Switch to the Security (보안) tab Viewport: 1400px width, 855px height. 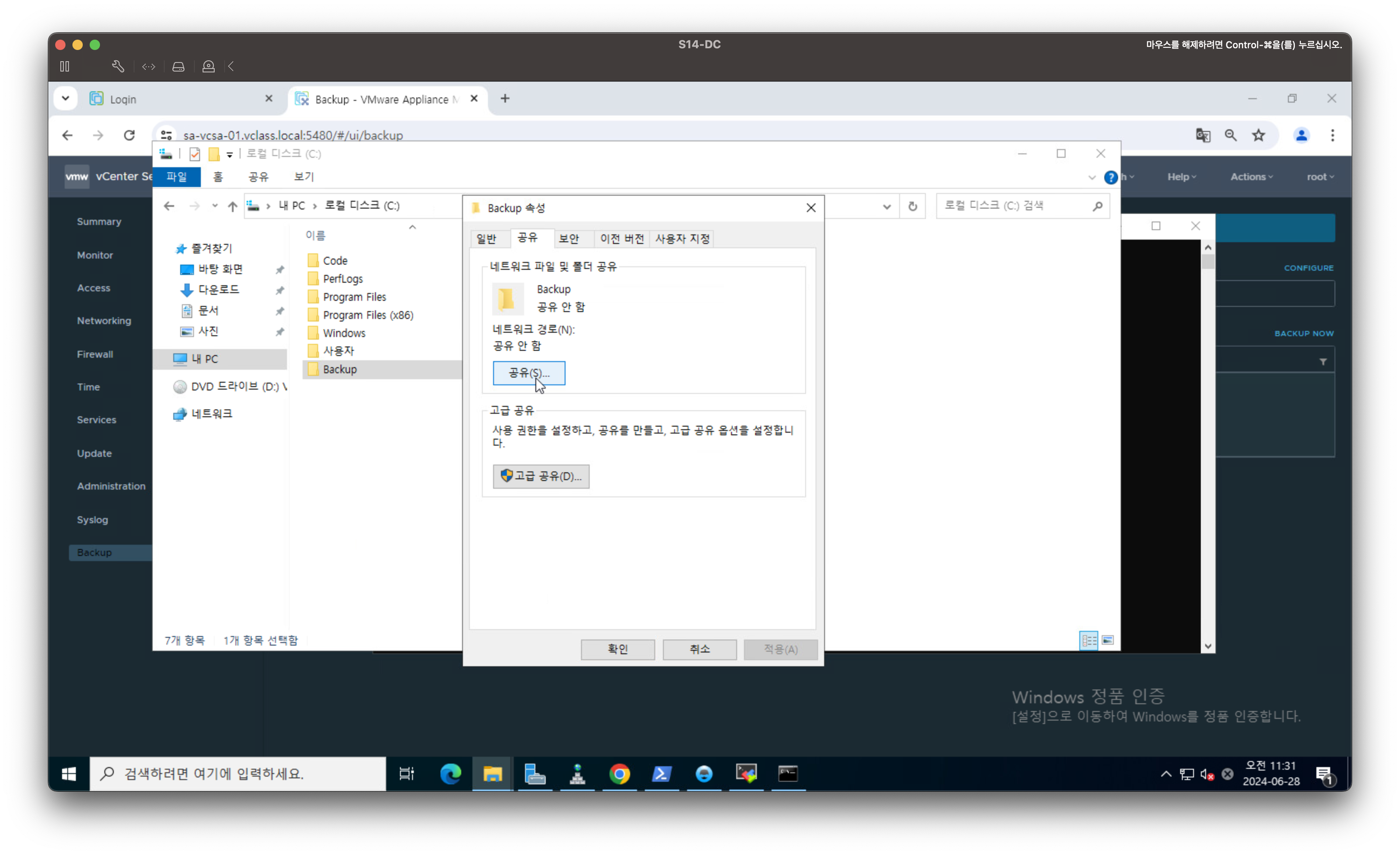[568, 239]
